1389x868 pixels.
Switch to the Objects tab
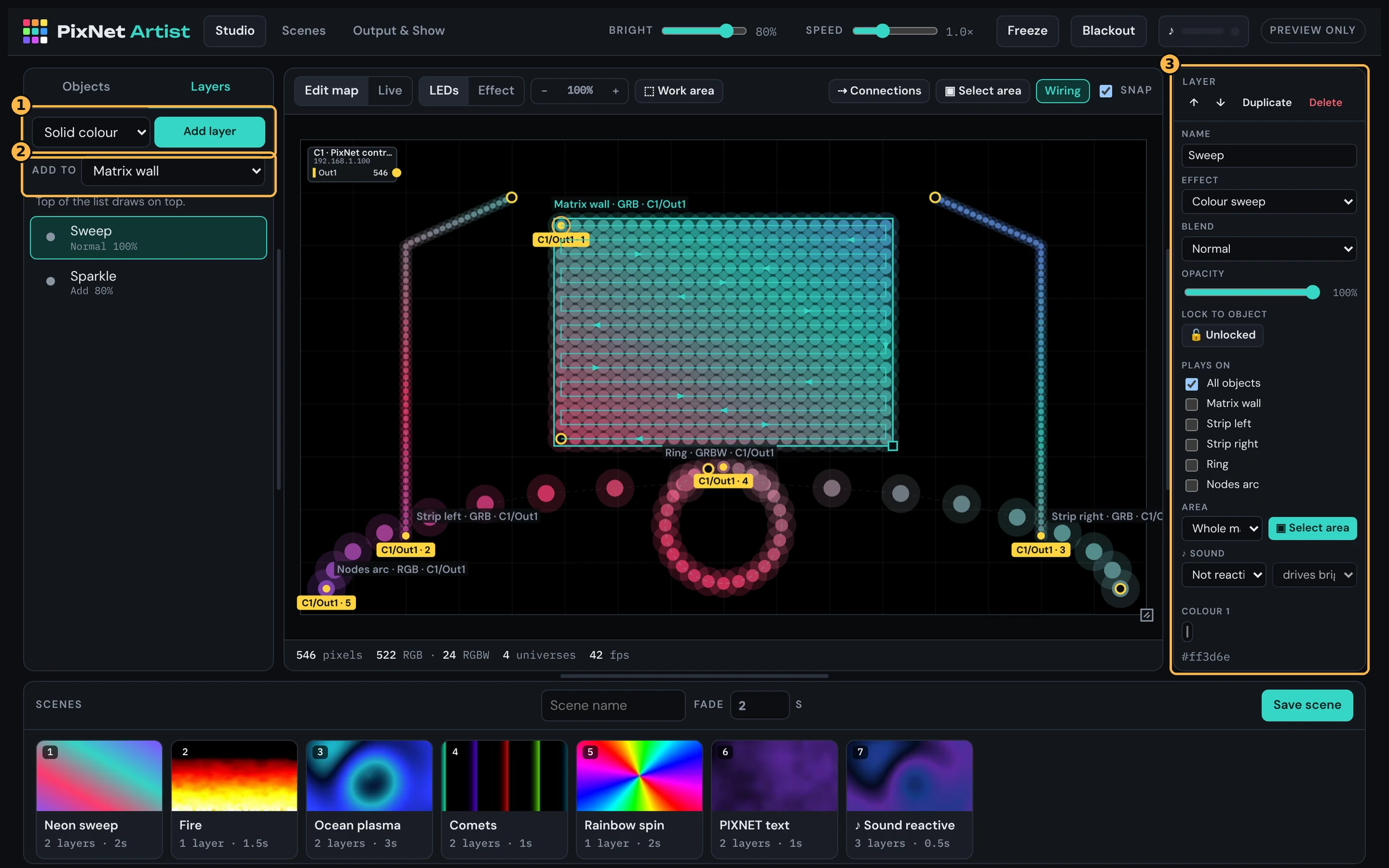[86, 87]
